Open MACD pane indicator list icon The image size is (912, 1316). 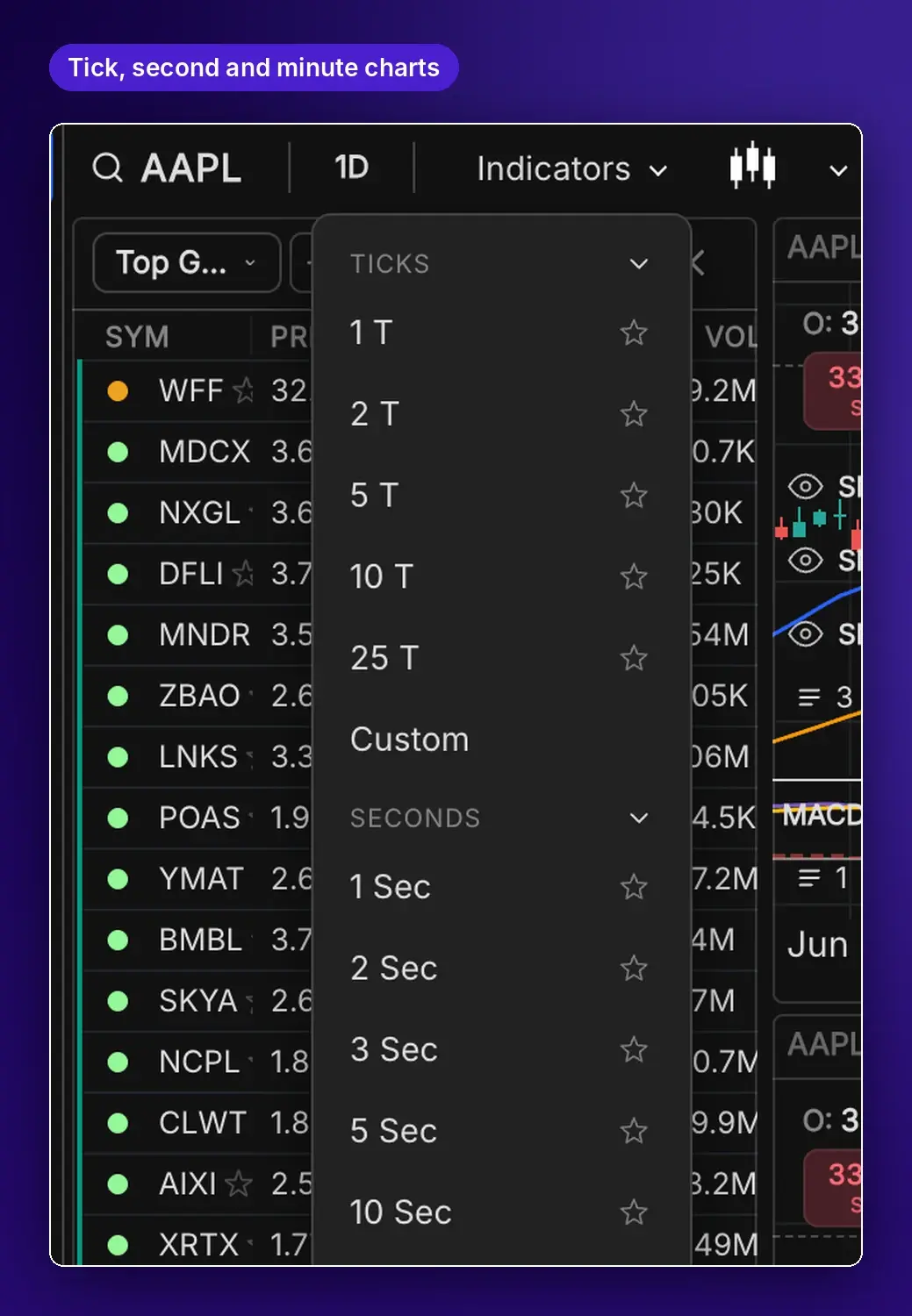pos(809,877)
